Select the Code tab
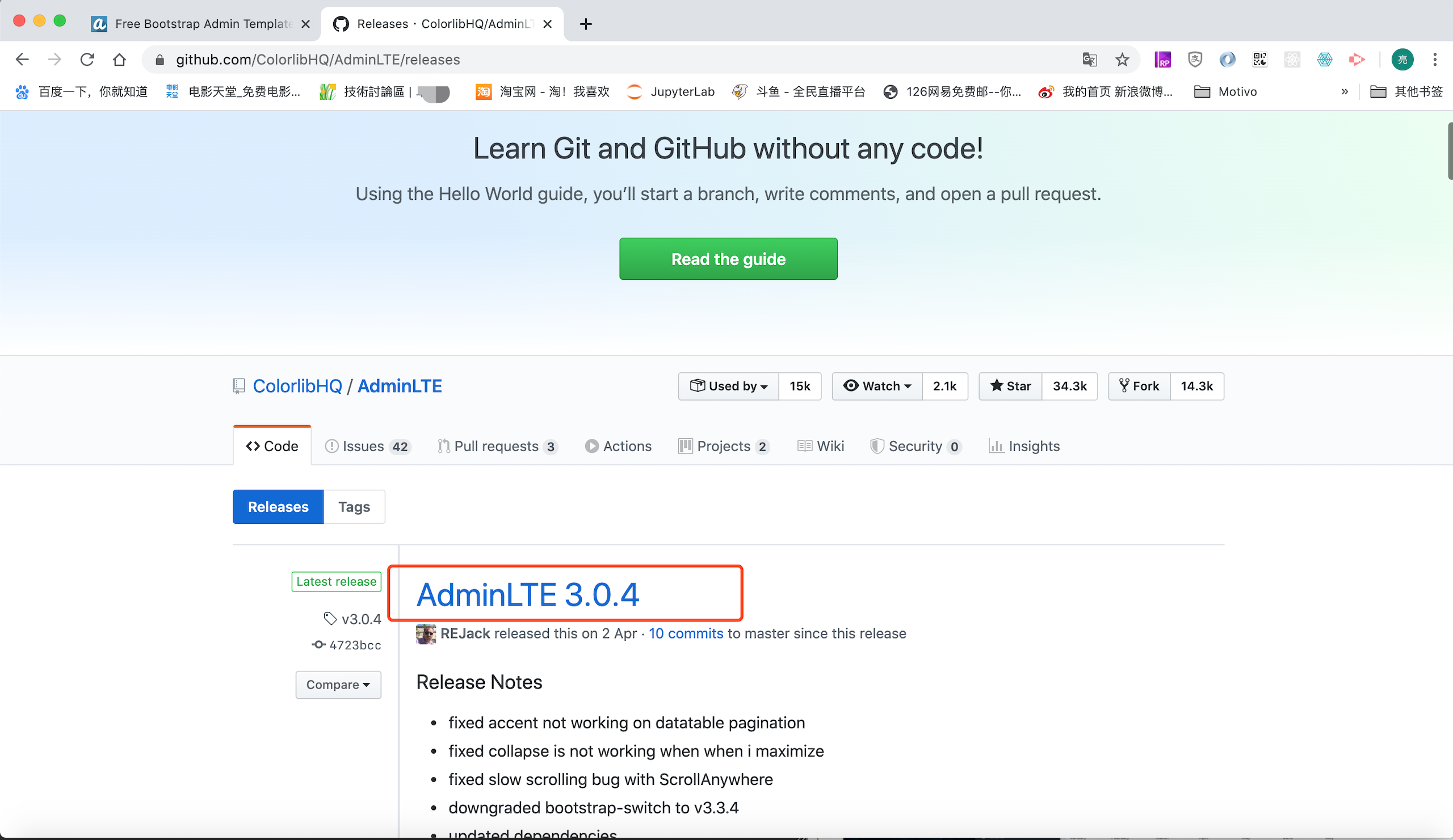Screen dimensions: 1453x840 (x=272, y=446)
